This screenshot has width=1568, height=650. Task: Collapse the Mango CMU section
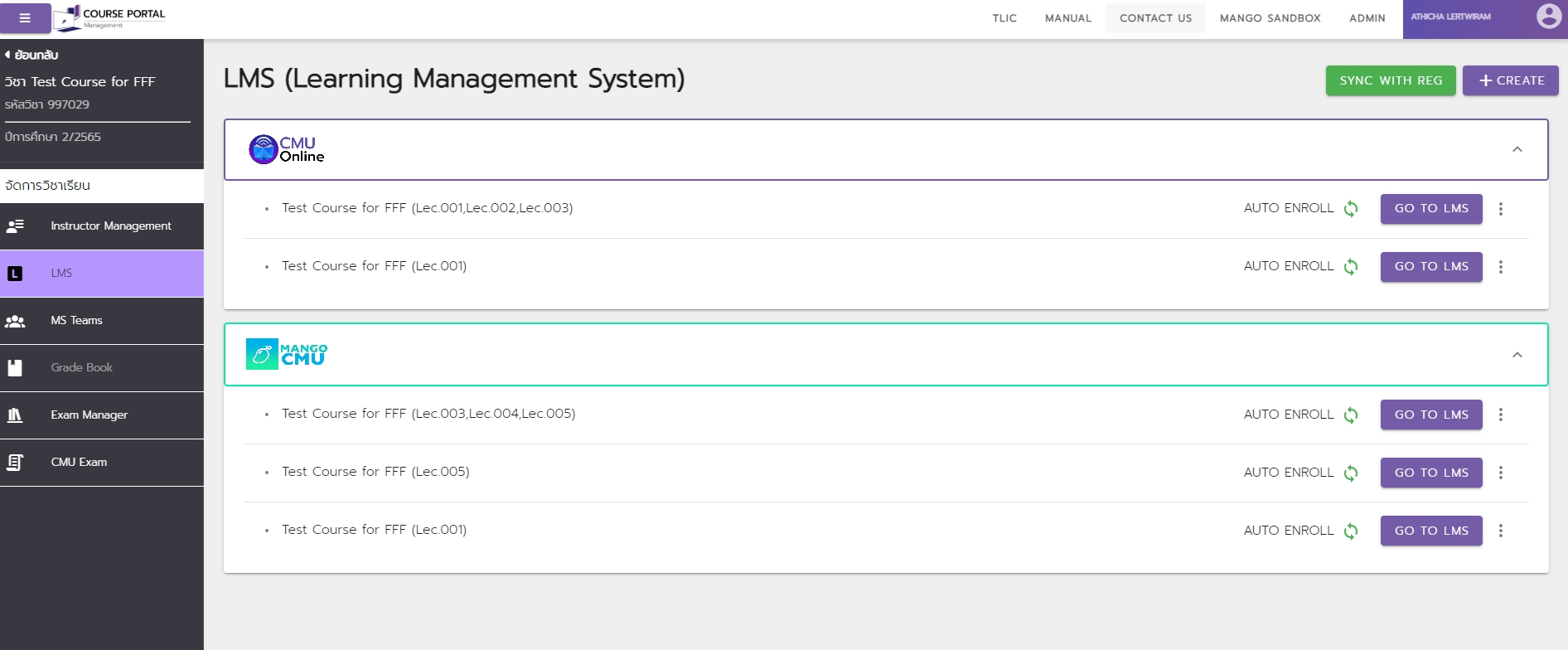point(1517,355)
